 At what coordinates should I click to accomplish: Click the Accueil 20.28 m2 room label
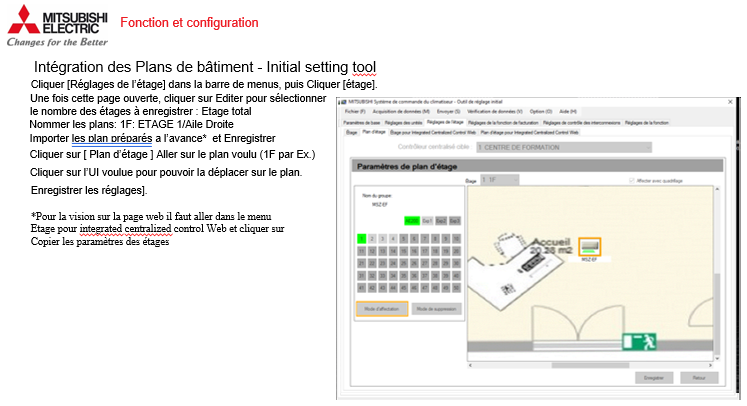[552, 246]
